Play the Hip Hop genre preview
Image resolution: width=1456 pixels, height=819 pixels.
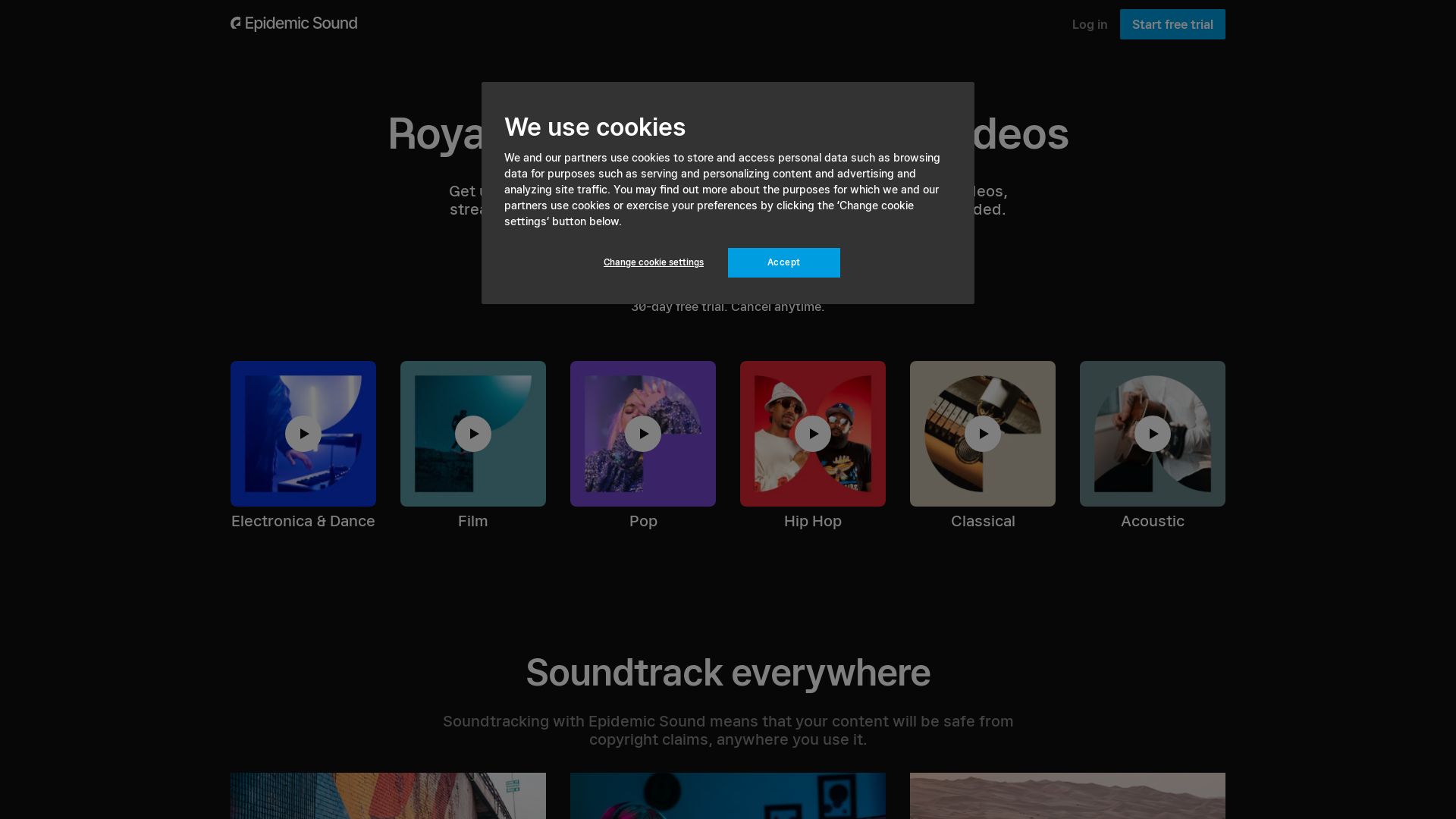pos(813,434)
